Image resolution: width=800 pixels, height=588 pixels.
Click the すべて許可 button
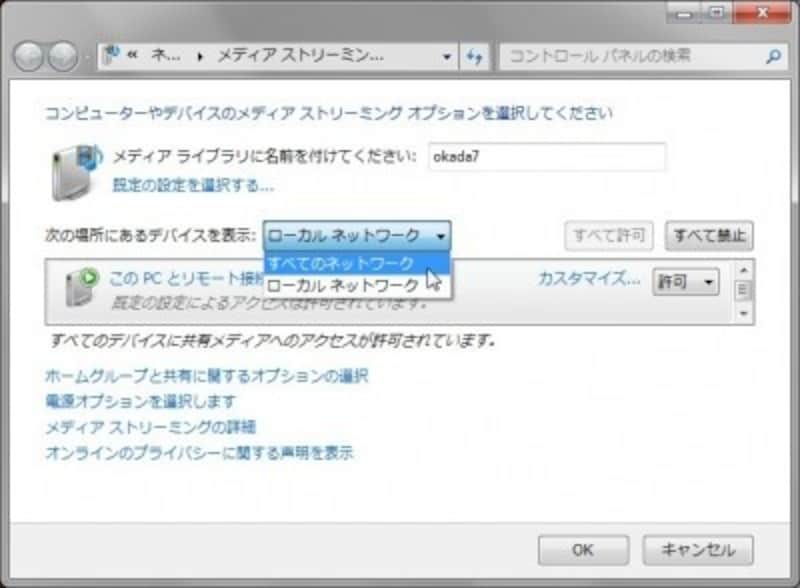point(609,236)
